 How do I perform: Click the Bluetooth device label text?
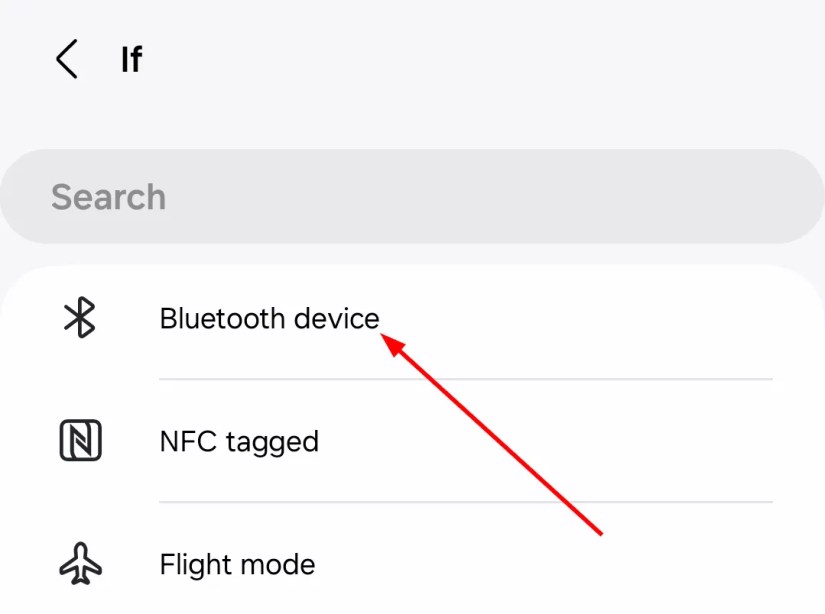click(x=268, y=318)
